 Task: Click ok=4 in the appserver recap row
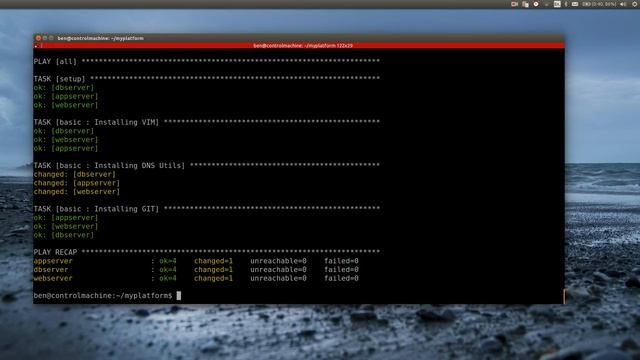168,261
